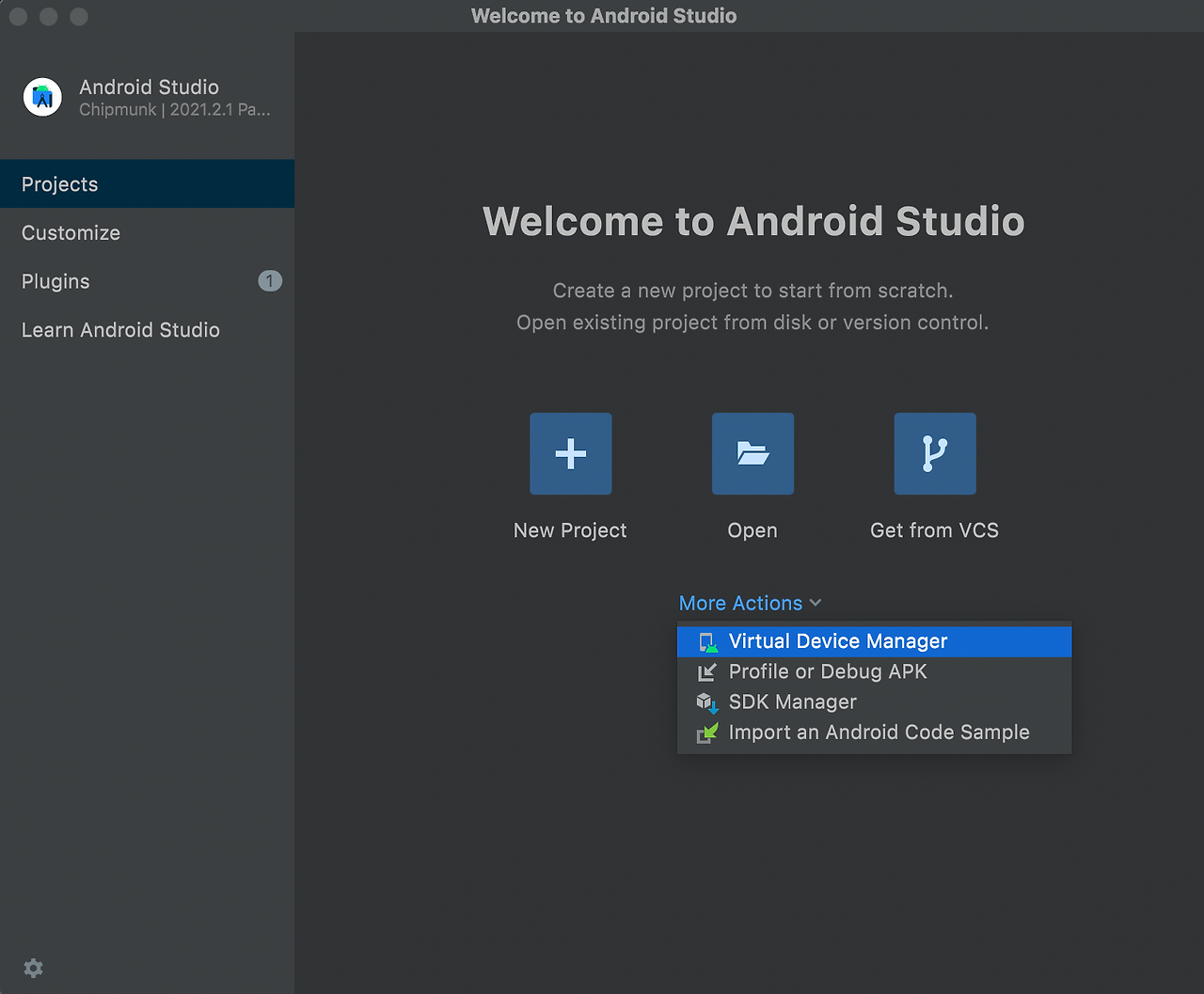Click the New Project plus icon
Viewport: 1204px width, 994px height.
coord(570,453)
